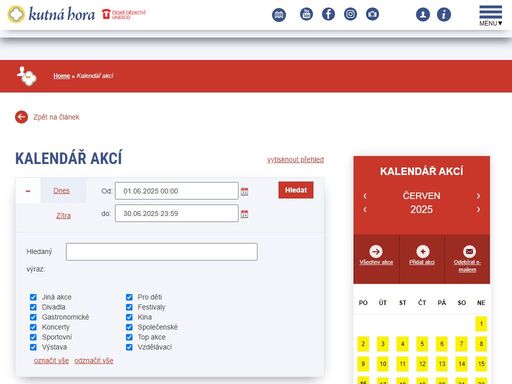The image size is (512, 384).
Task: Open date picker for Od field
Action: 244,192
